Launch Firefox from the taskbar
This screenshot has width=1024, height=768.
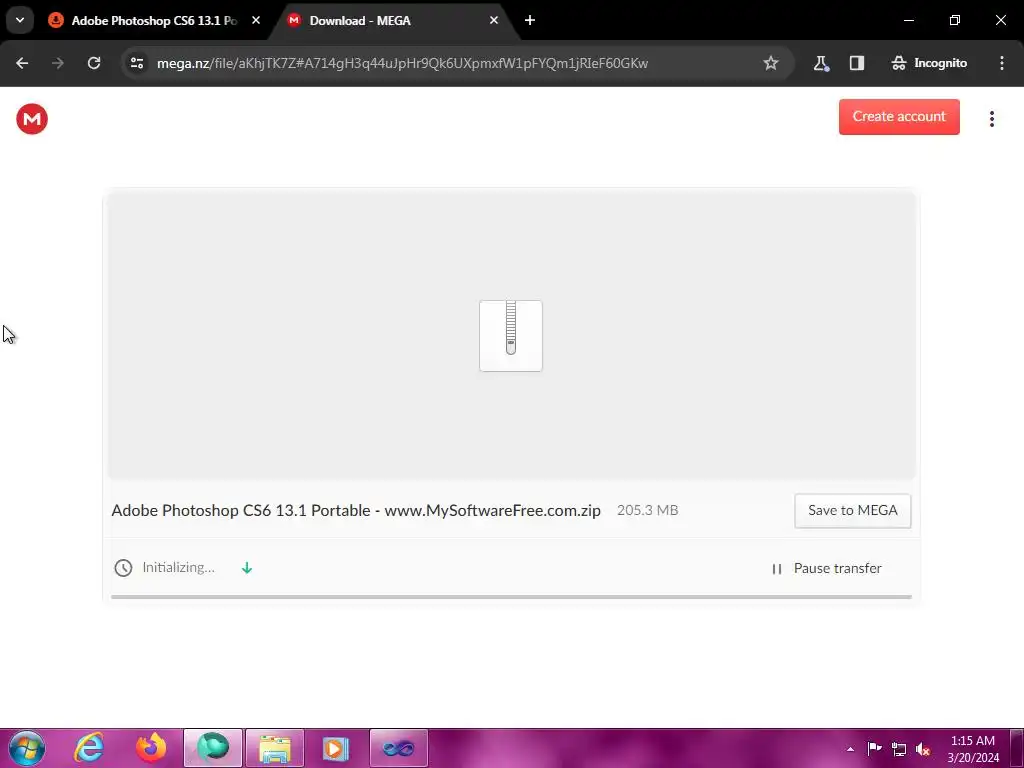pos(151,748)
